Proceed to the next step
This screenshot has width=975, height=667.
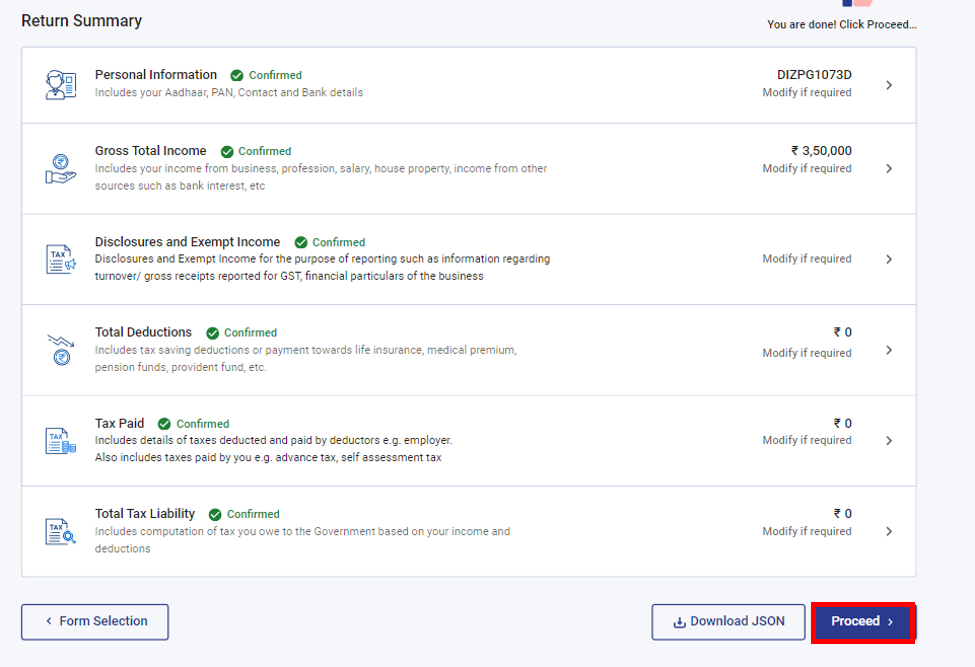pos(863,622)
